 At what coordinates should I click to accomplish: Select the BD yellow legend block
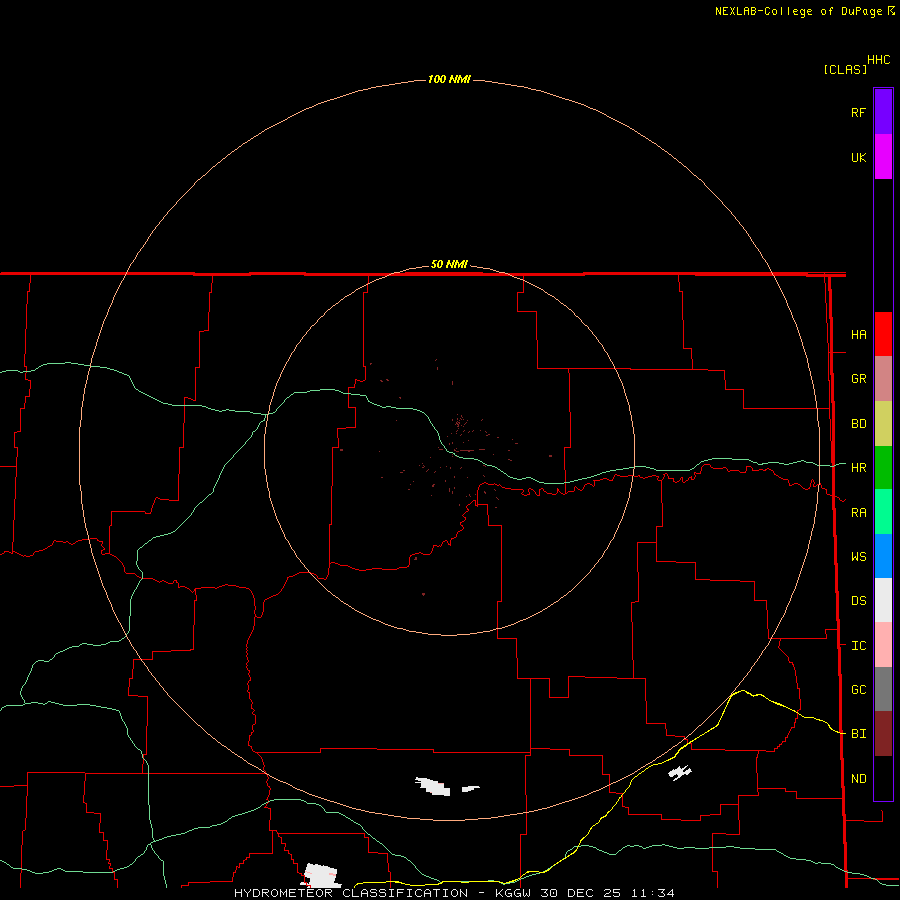point(883,424)
